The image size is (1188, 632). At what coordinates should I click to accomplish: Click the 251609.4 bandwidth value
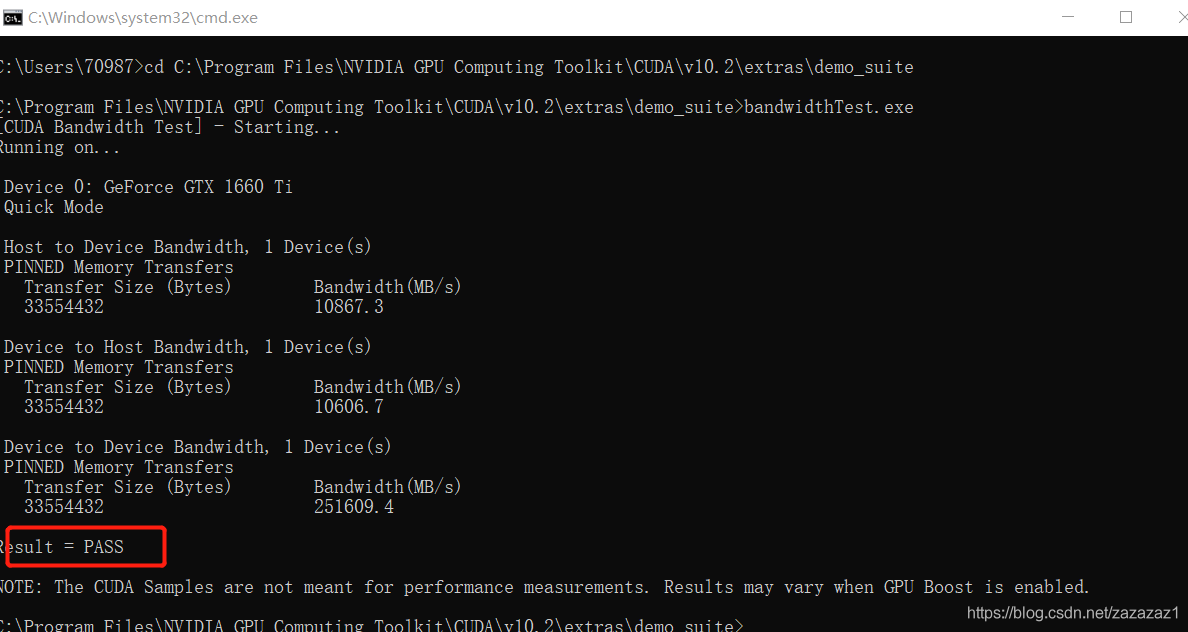pyautogui.click(x=353, y=507)
